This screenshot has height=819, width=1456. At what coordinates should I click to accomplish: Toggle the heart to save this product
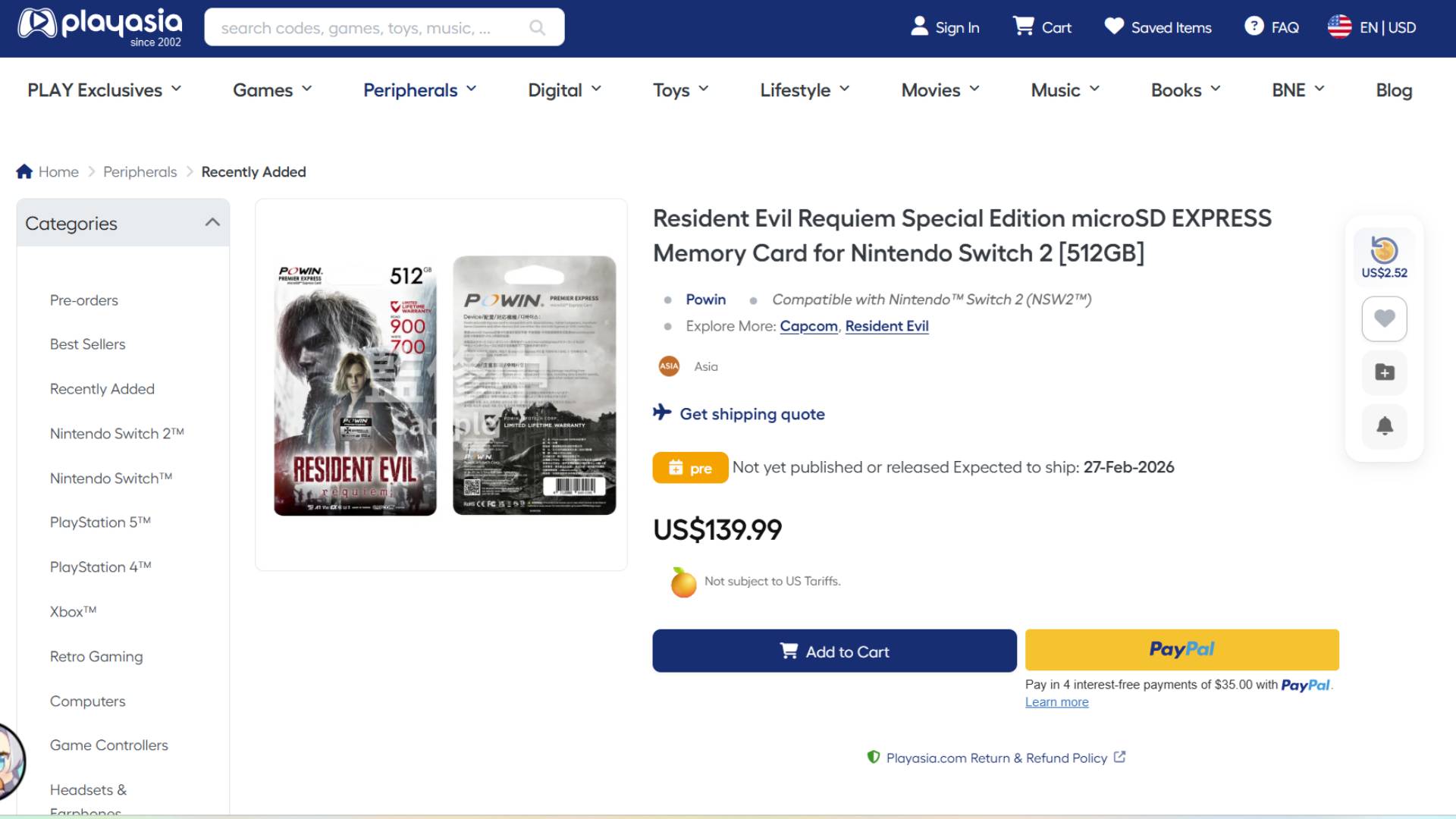coord(1383,318)
